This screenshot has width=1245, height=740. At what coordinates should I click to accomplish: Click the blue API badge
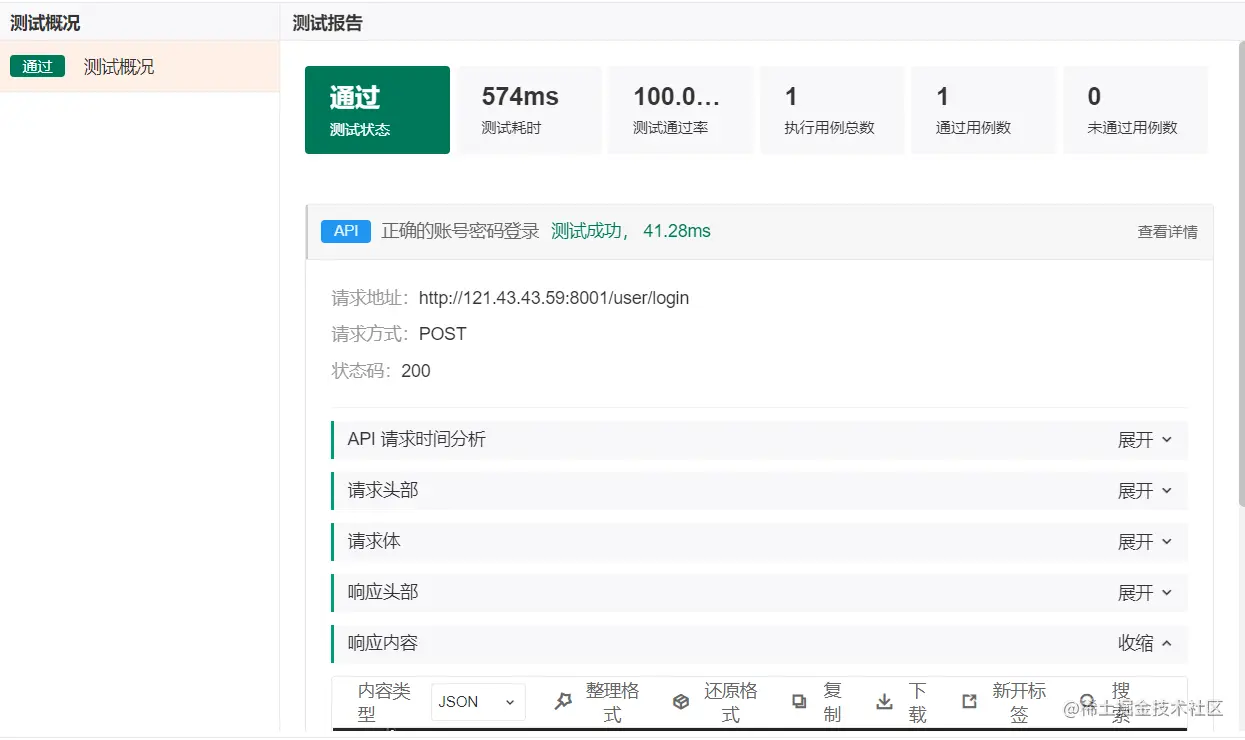[346, 231]
